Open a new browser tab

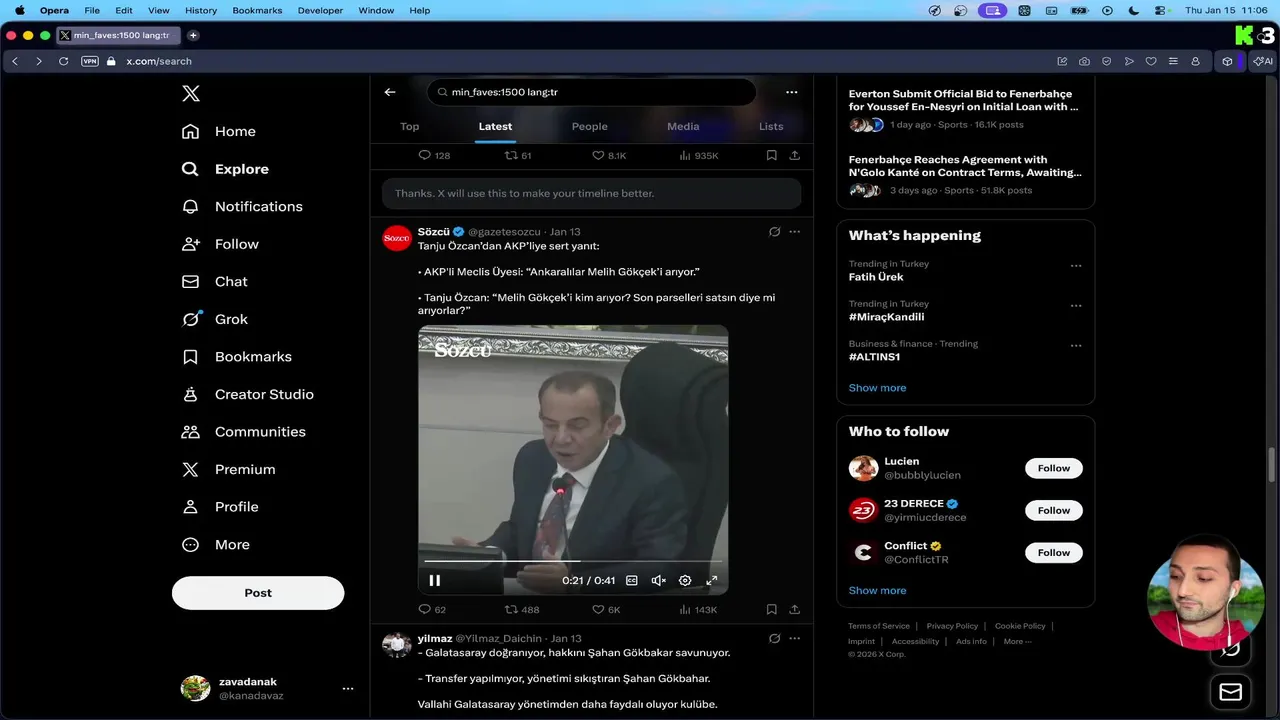193,35
